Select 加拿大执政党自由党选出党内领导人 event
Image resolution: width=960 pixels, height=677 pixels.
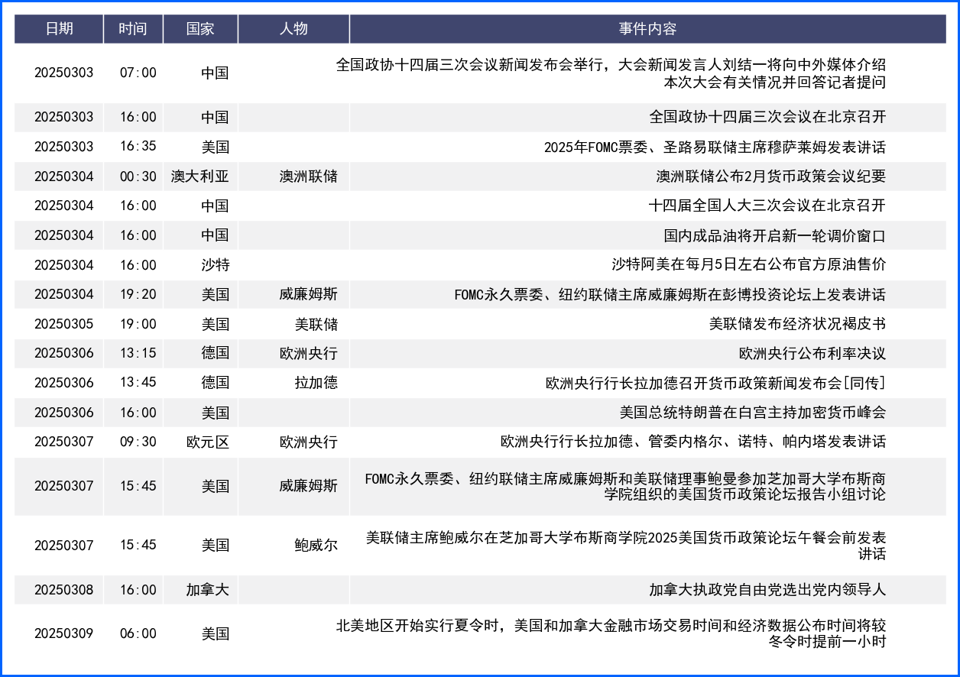[767, 590]
